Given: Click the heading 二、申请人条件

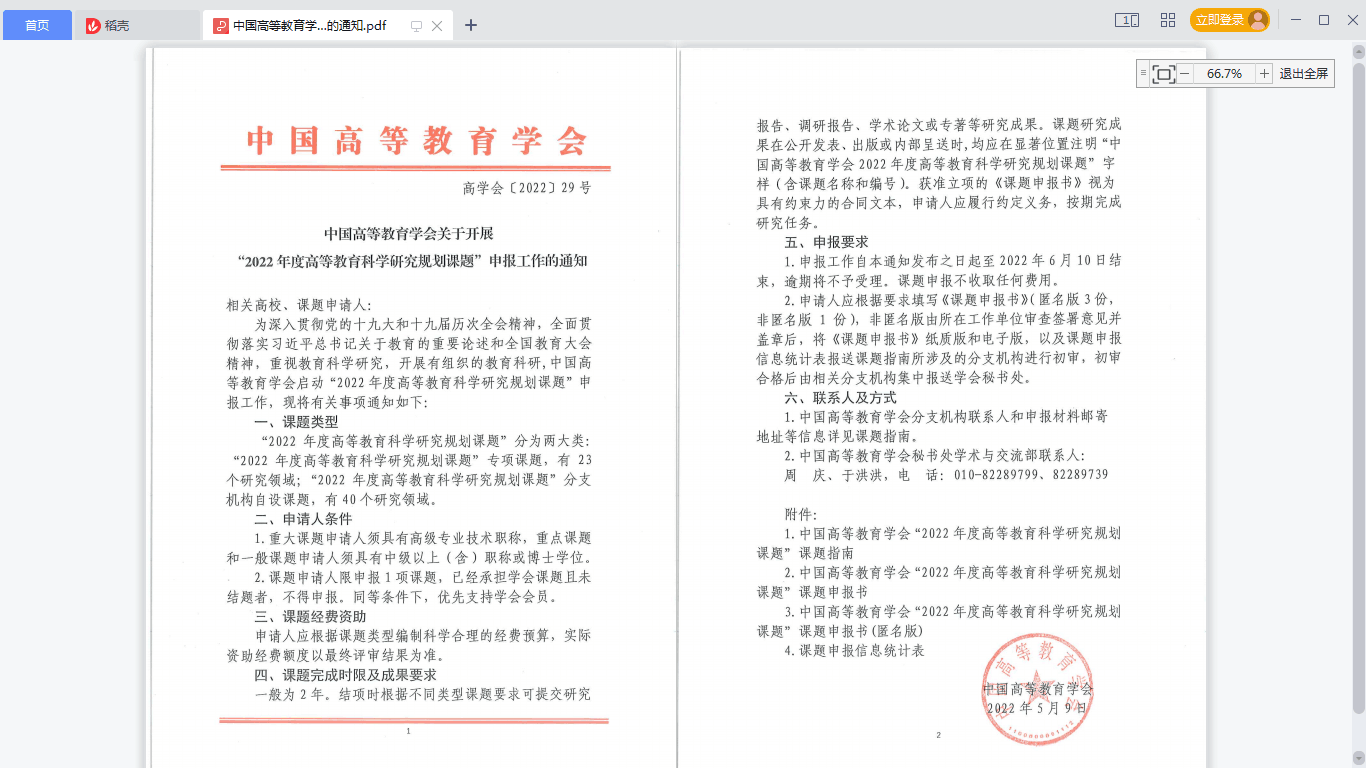Looking at the screenshot, I should tap(303, 519).
